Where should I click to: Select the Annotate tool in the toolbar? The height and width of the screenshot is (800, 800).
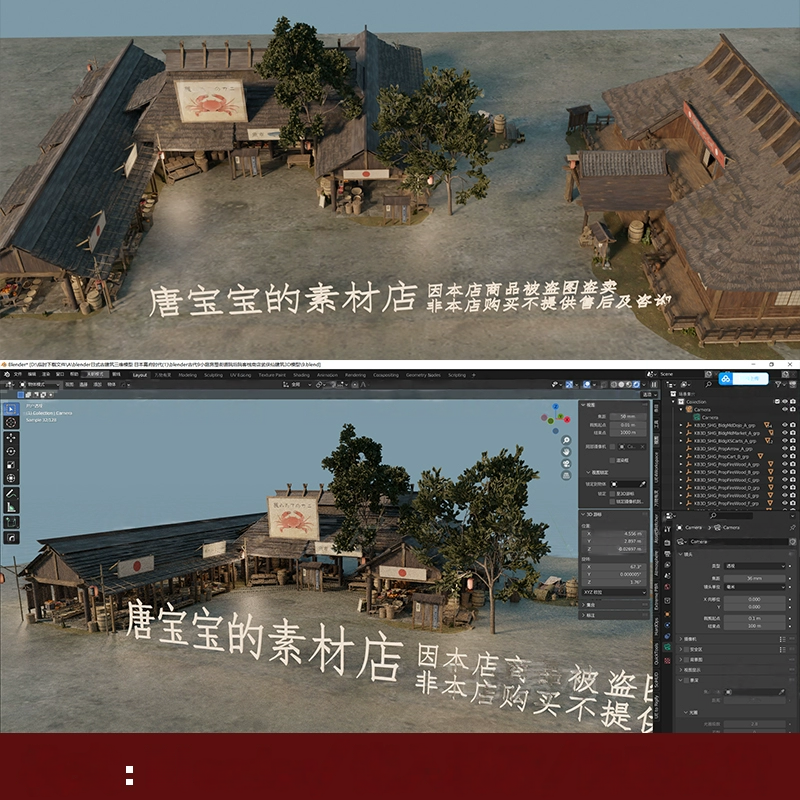point(10,494)
